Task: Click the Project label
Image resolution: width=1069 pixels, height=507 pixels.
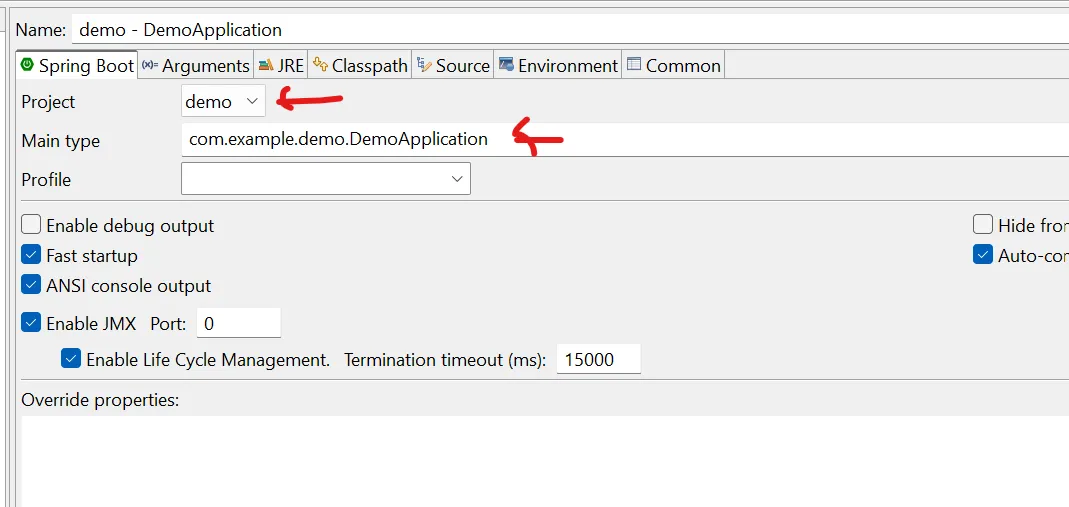Action: (x=48, y=102)
